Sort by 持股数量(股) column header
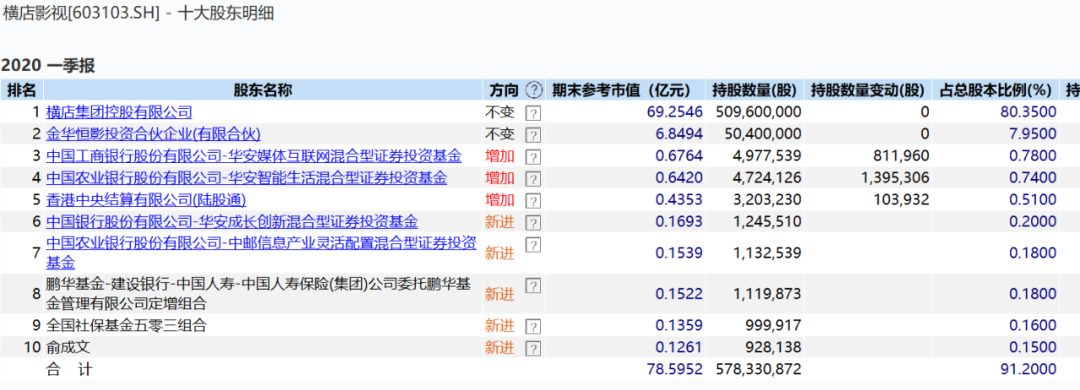The width and height of the screenshot is (1080, 390). (x=754, y=90)
